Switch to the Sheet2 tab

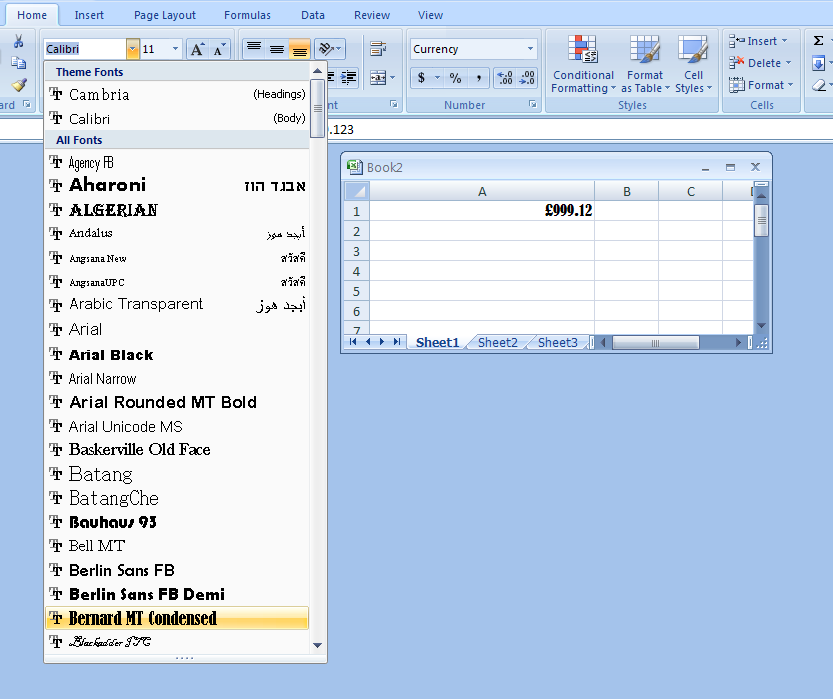pos(497,342)
